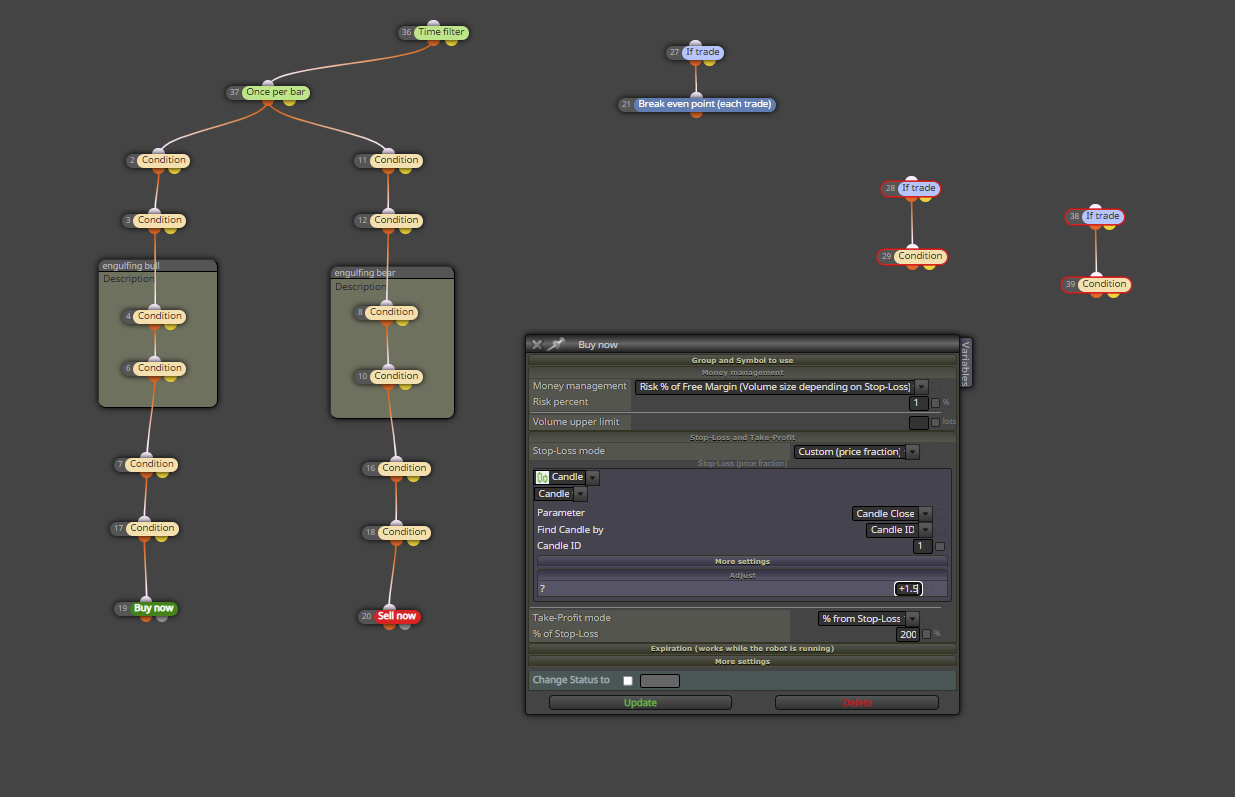The height and width of the screenshot is (797, 1235).
Task: Toggle the Candle ID checkbox
Action: pyautogui.click(x=939, y=546)
